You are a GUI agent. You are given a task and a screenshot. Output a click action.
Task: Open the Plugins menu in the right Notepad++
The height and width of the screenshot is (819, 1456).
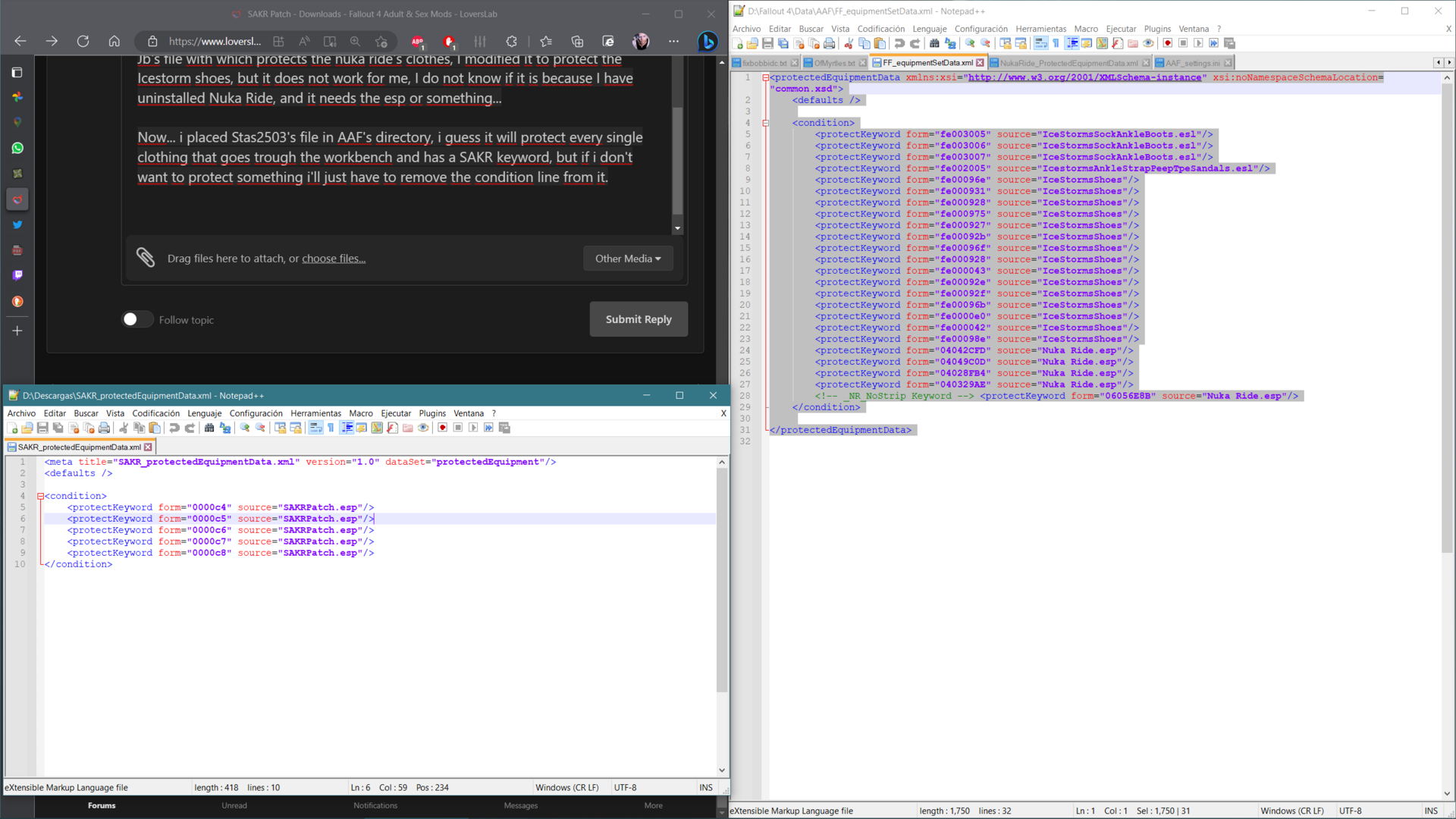[1157, 29]
